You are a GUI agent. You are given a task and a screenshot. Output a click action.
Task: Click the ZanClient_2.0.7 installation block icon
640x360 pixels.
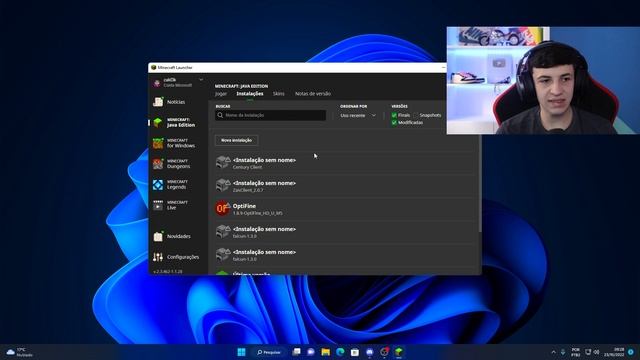[223, 185]
